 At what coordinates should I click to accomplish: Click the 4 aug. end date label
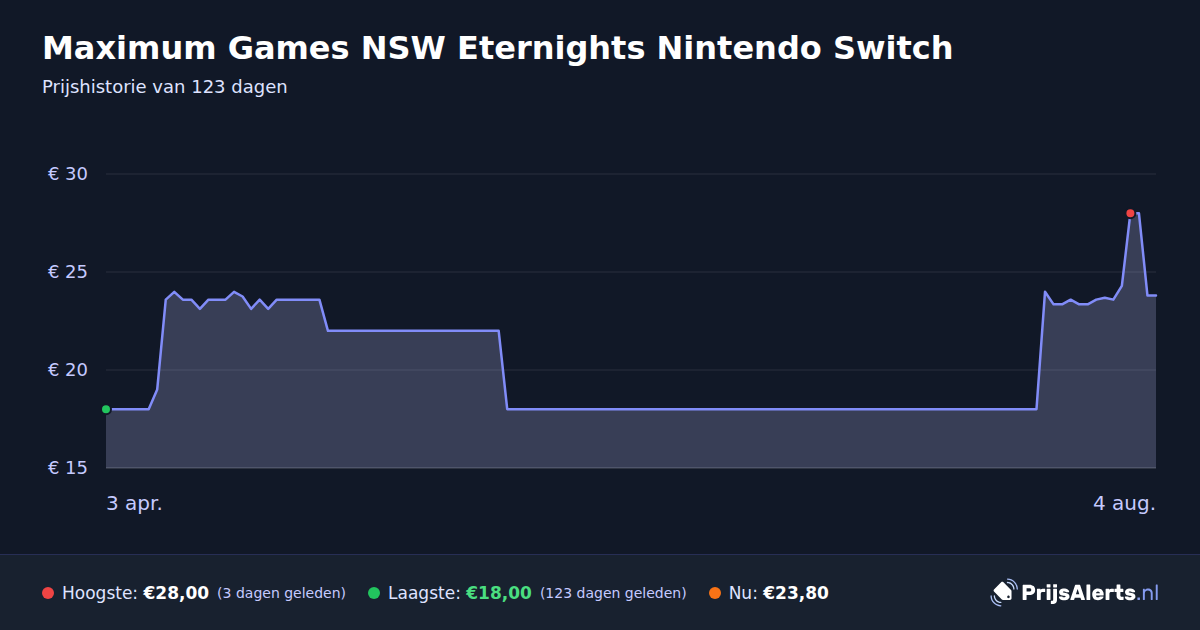pyautogui.click(x=1124, y=503)
